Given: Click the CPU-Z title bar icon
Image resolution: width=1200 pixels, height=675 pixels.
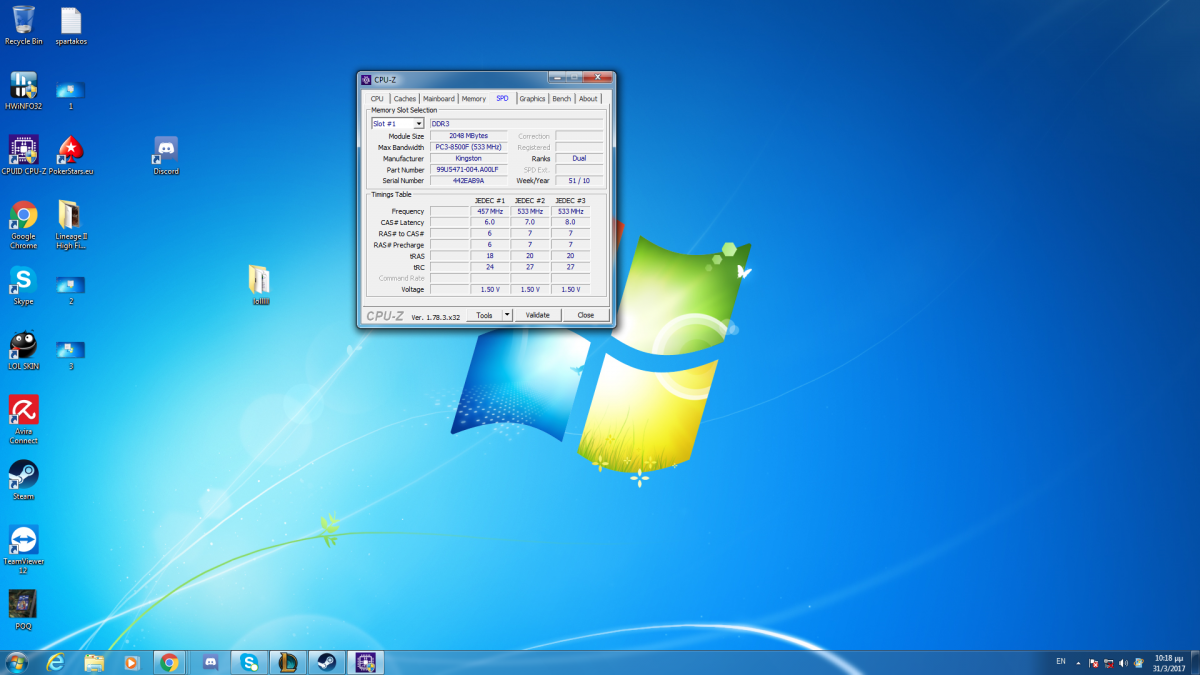Looking at the screenshot, I should [366, 80].
